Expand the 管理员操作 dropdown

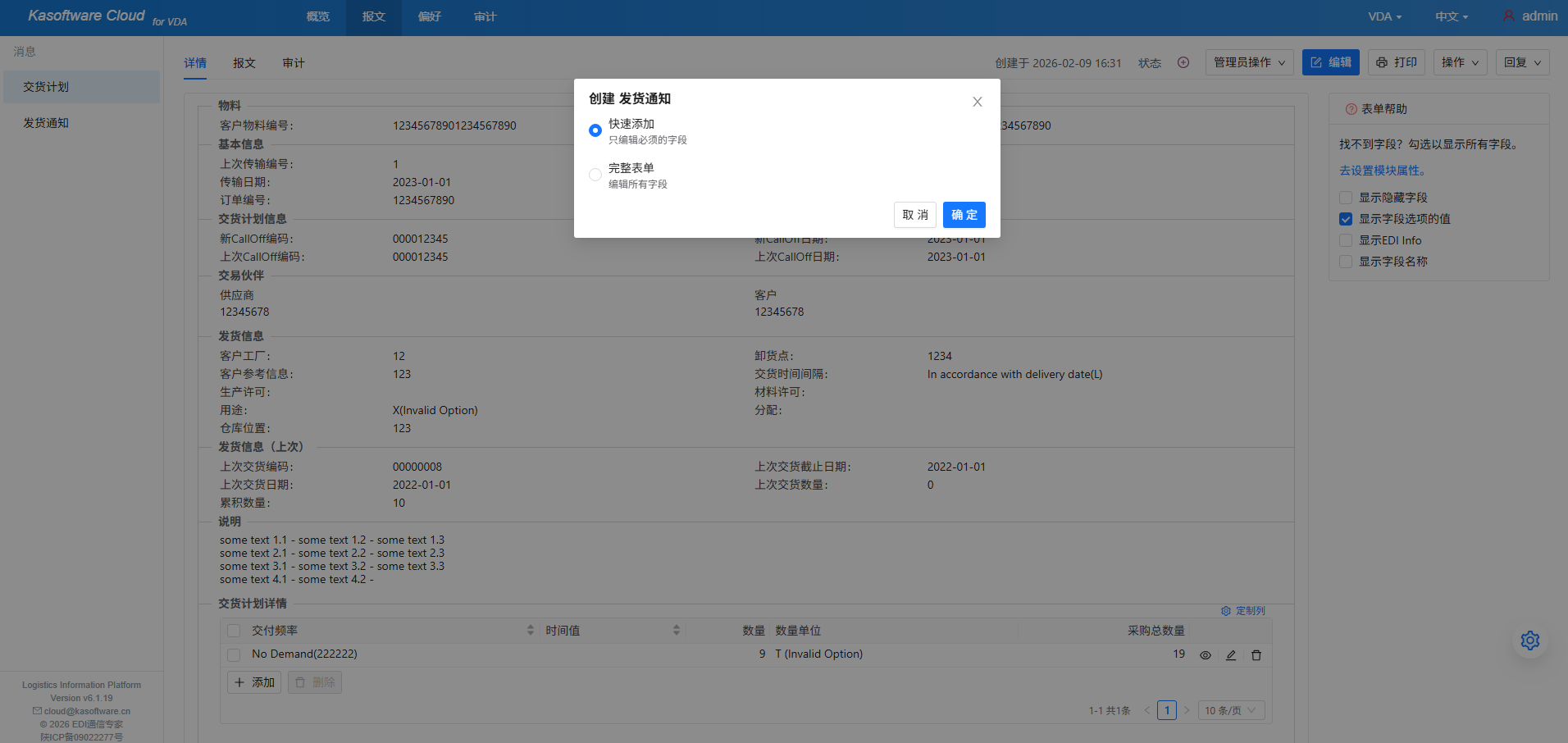tap(1249, 62)
